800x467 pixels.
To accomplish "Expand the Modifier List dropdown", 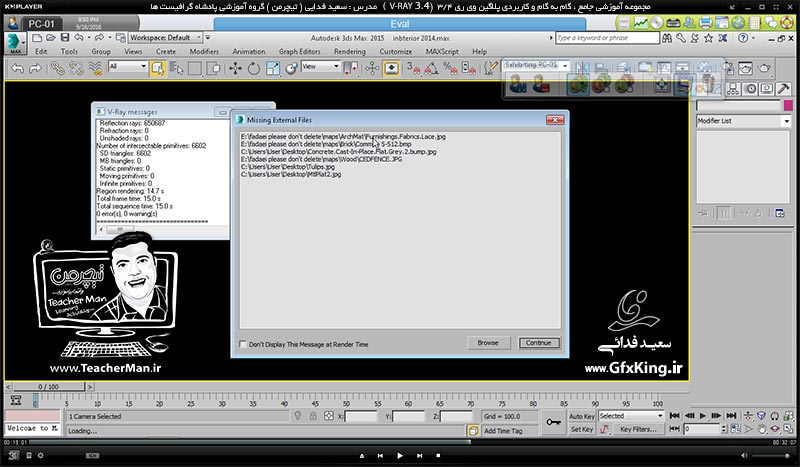I will click(744, 121).
